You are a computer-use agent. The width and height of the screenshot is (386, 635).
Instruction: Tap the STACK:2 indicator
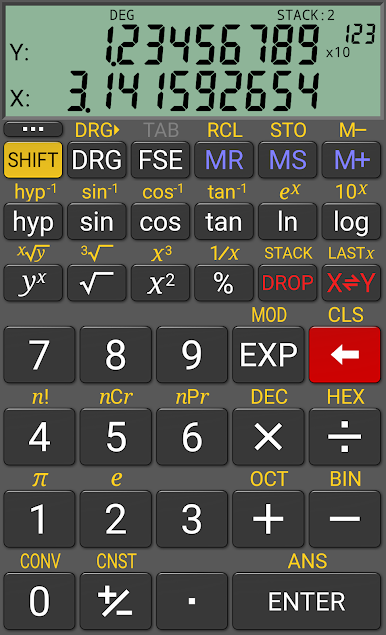tap(306, 15)
